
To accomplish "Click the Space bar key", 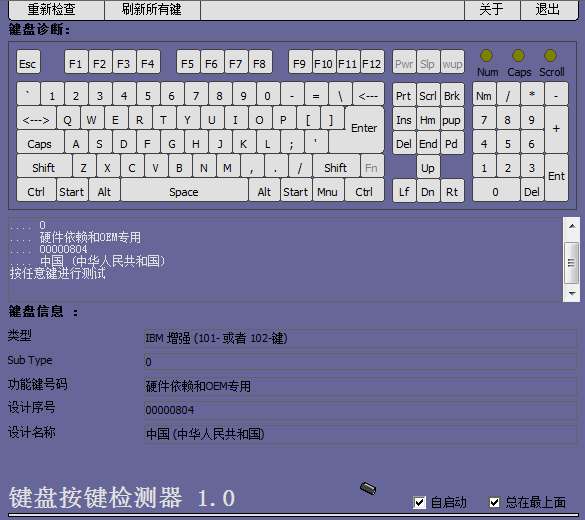I will coord(184,190).
